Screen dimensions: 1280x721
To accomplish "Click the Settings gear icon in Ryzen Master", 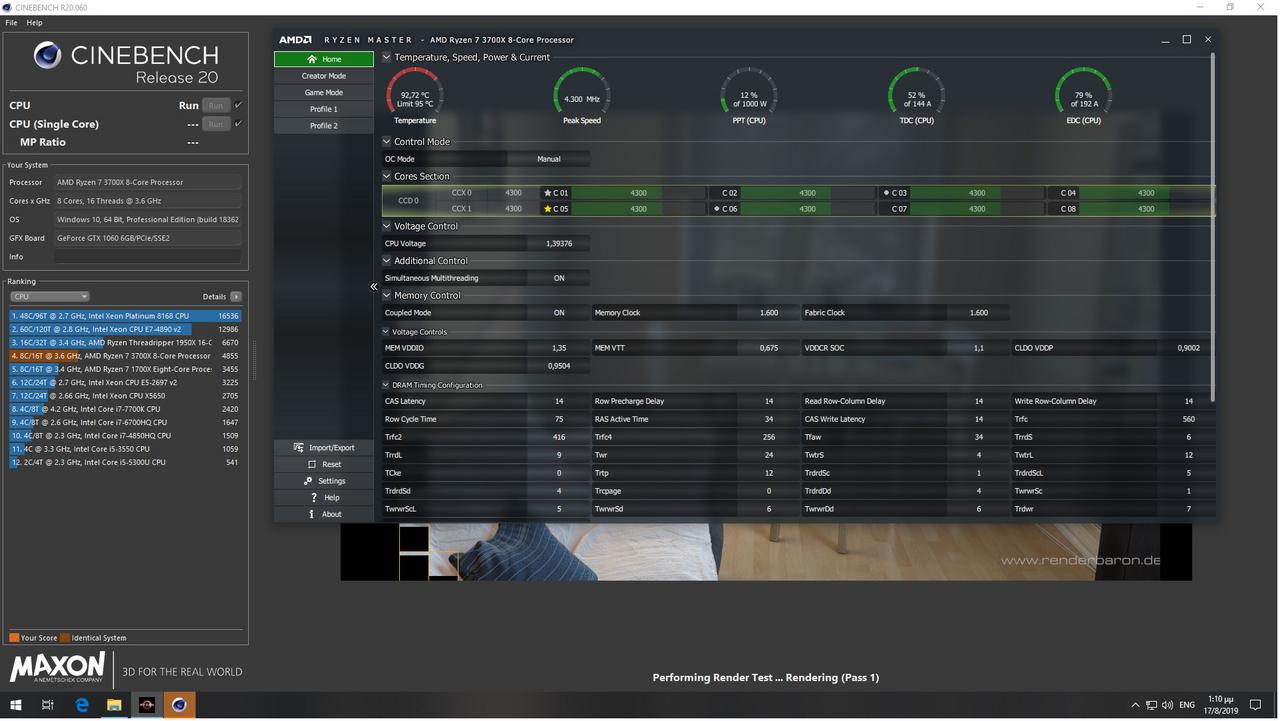I will 308,481.
